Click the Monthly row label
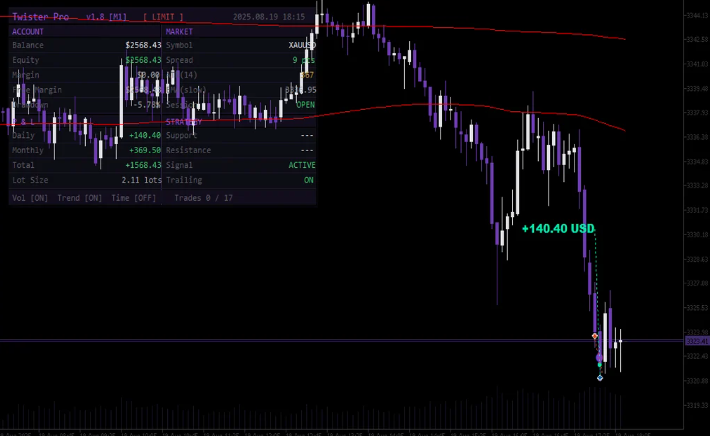 28,150
